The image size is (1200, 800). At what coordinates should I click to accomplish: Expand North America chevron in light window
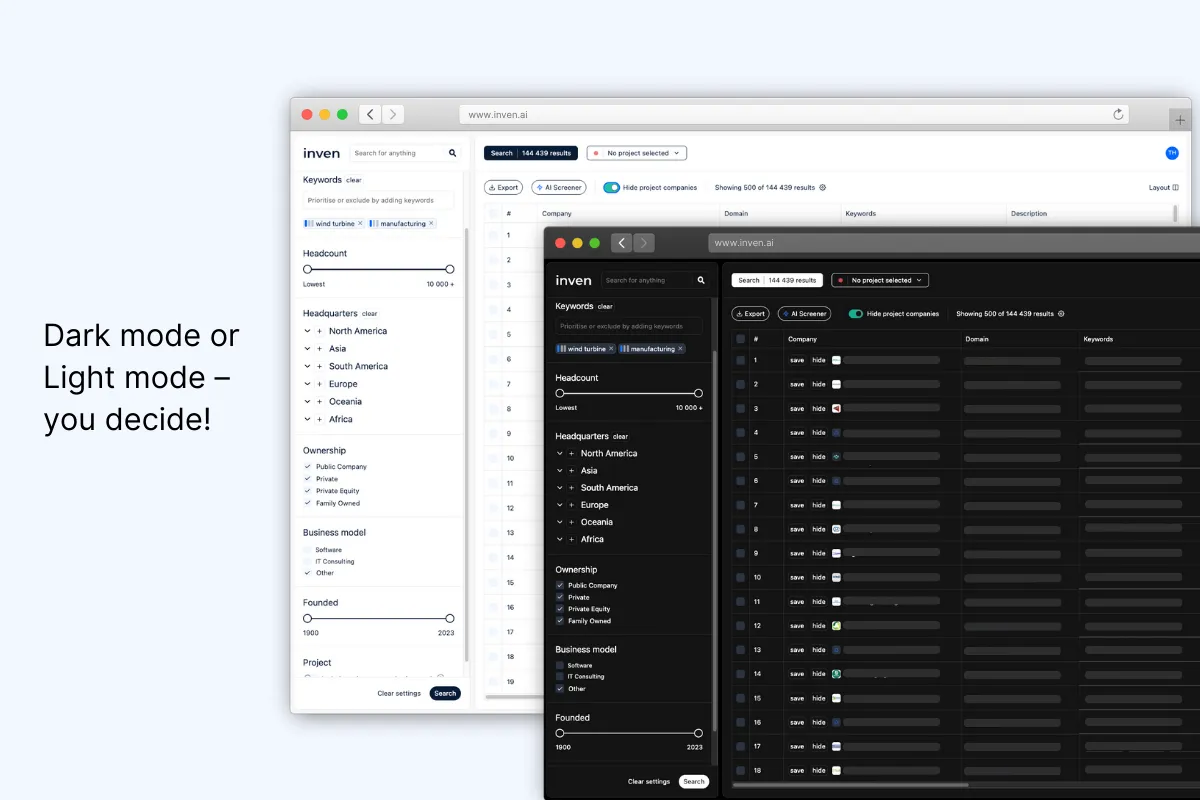pyautogui.click(x=308, y=331)
